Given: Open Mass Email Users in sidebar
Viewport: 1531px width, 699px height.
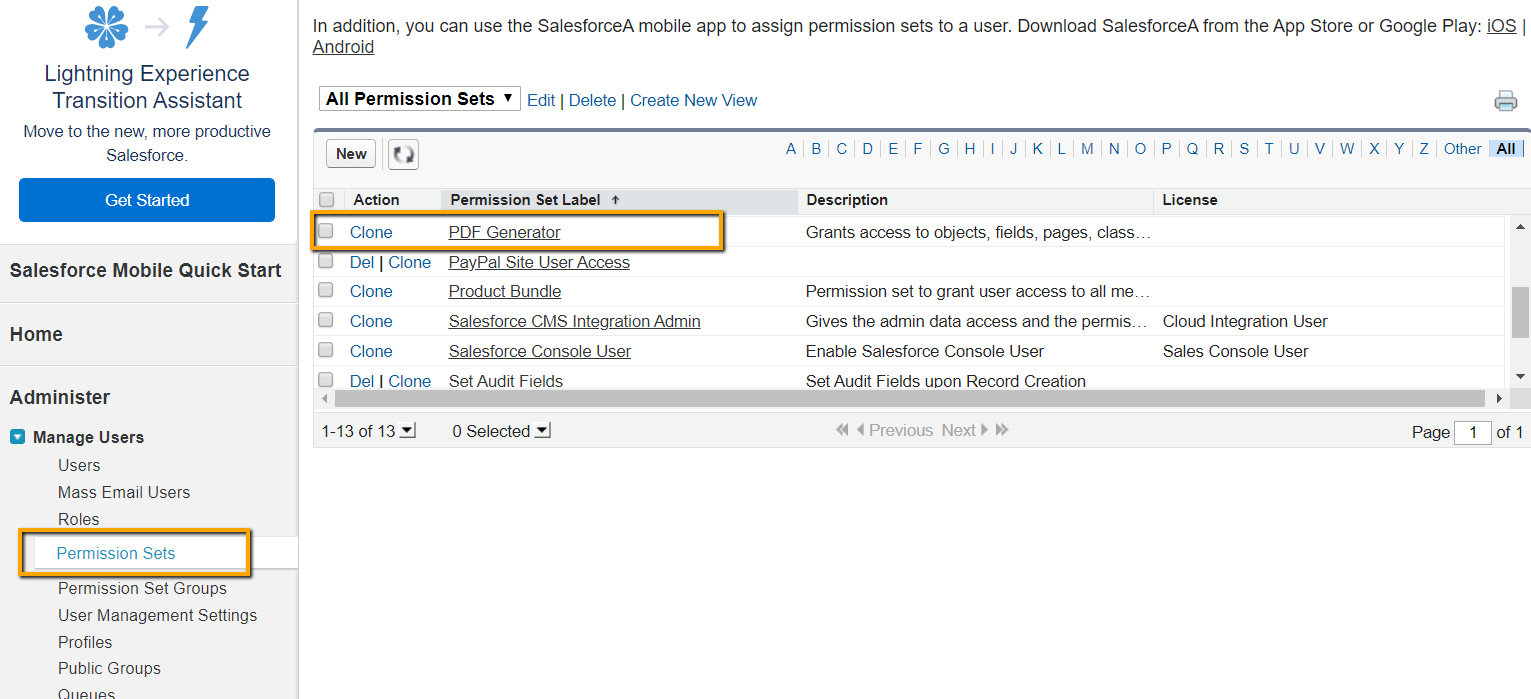Looking at the screenshot, I should 124,492.
